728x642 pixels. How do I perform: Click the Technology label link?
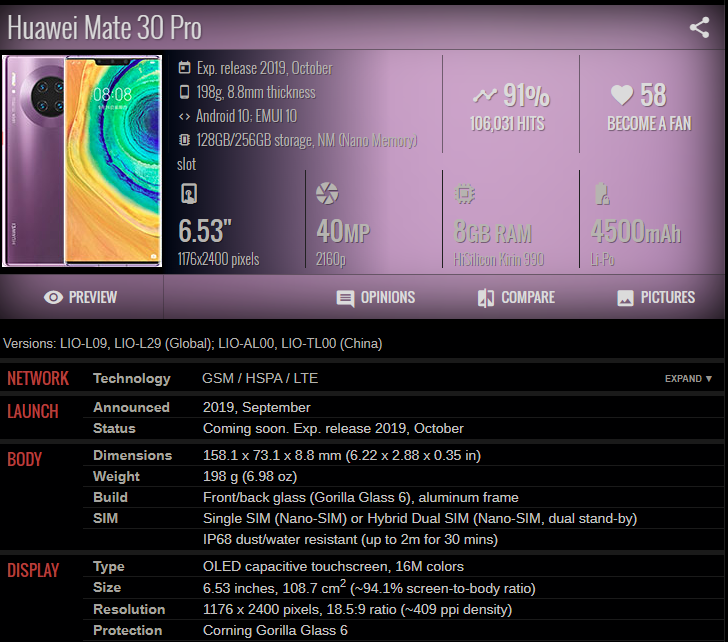[132, 378]
